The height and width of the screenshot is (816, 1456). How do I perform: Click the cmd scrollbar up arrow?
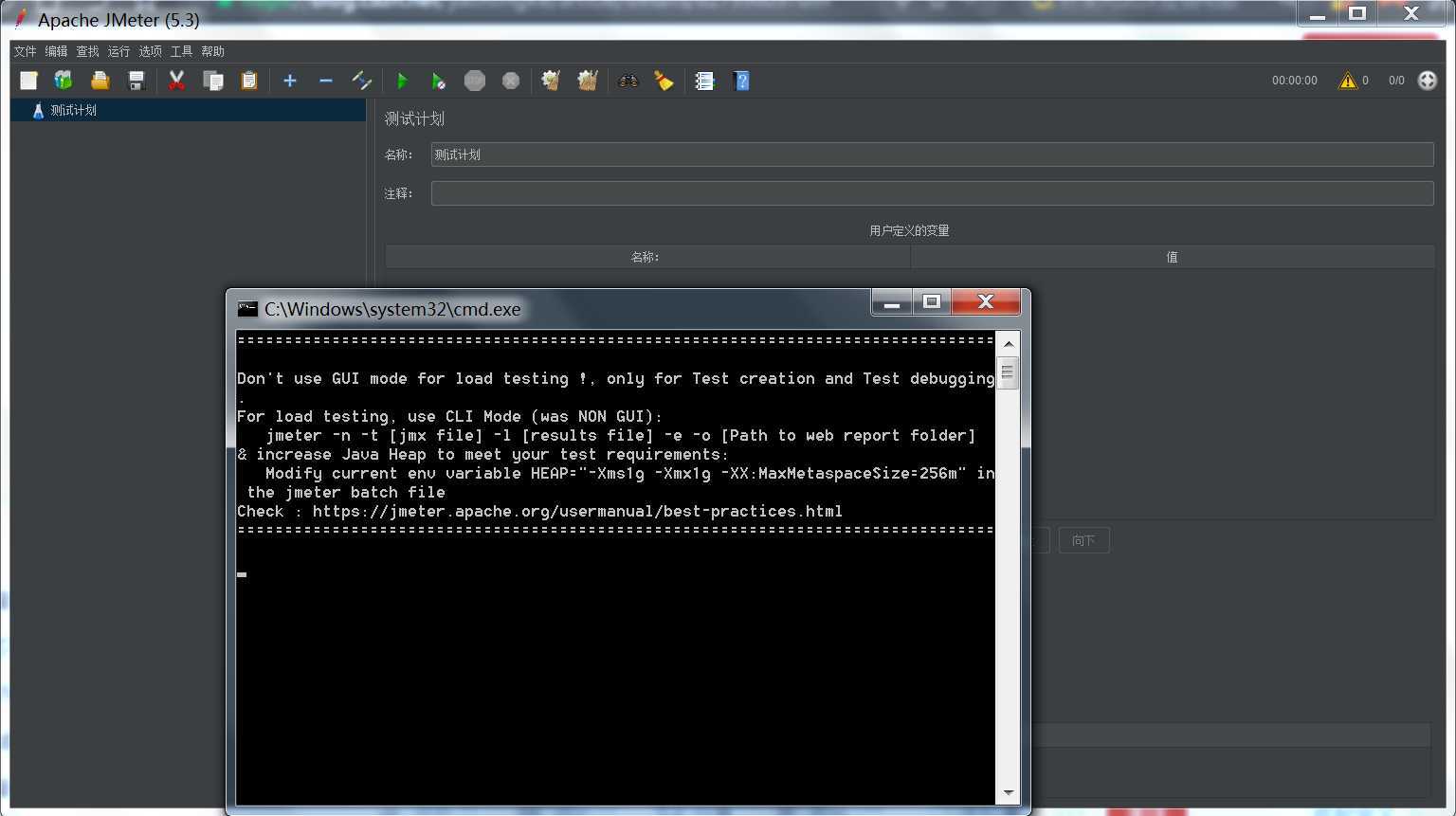[x=1008, y=343]
